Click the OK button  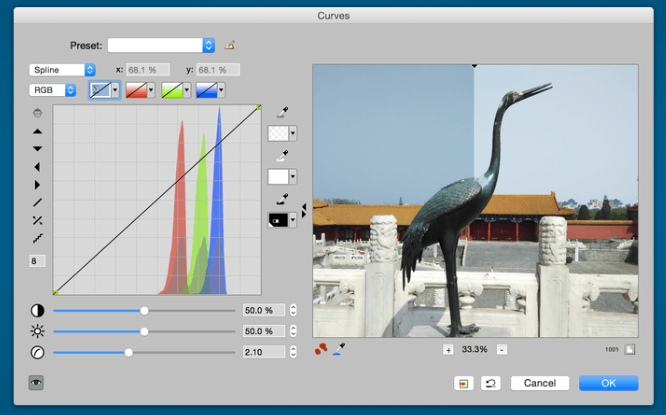pyautogui.click(x=608, y=383)
